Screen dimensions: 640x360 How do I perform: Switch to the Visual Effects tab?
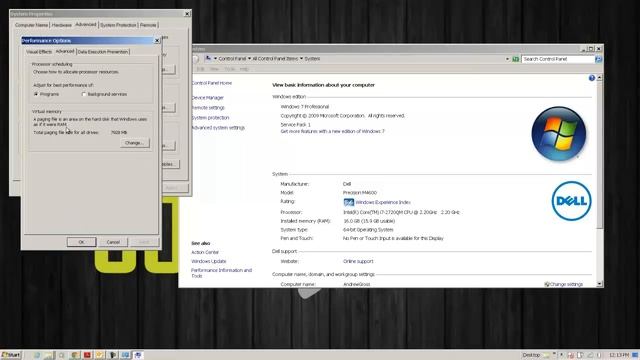[39, 52]
